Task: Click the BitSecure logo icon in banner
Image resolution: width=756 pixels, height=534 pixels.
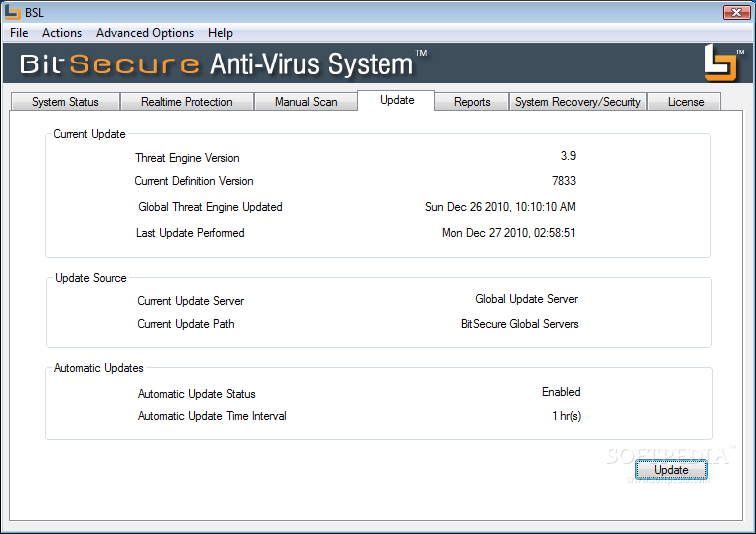Action: pyautogui.click(x=720, y=63)
